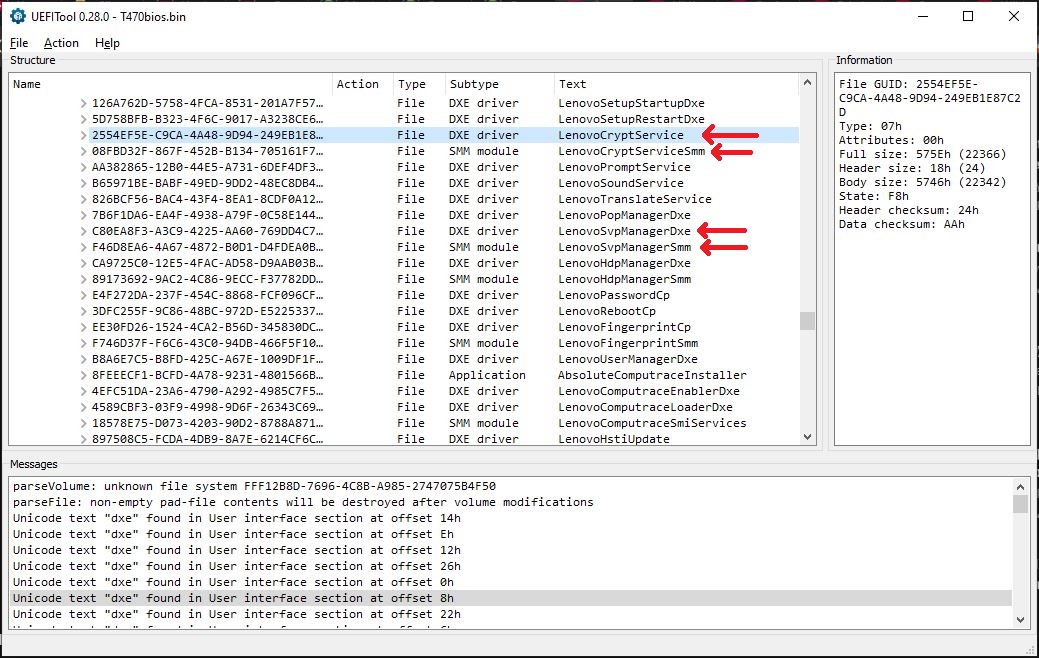Select GUID 5D758BFB-B323-4F6C-9017-A3238CE6 row
1039x658 pixels.
click(x=207, y=119)
